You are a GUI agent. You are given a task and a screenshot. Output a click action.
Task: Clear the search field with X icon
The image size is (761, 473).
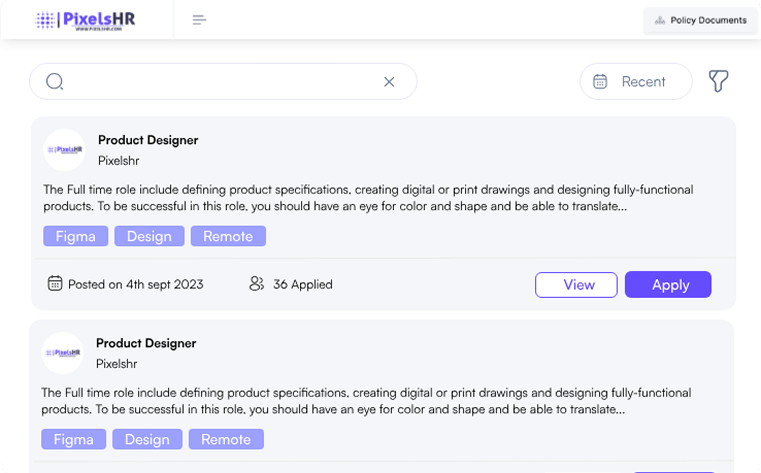point(389,82)
